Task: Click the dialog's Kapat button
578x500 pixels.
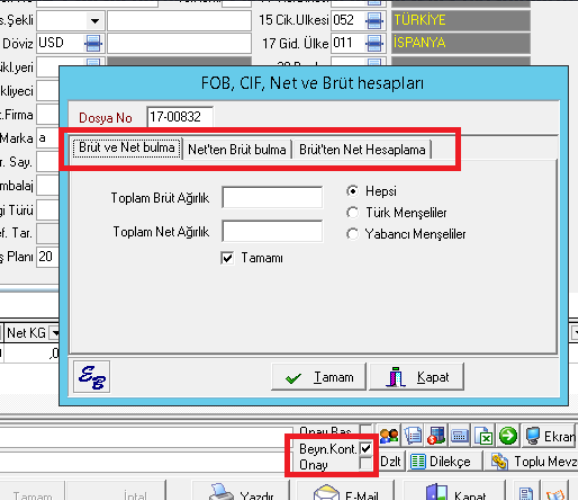Action: point(417,377)
